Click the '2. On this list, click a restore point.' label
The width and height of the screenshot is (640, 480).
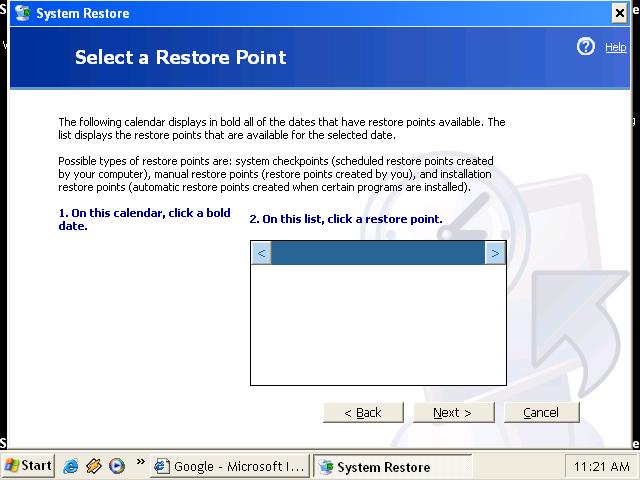[346, 219]
